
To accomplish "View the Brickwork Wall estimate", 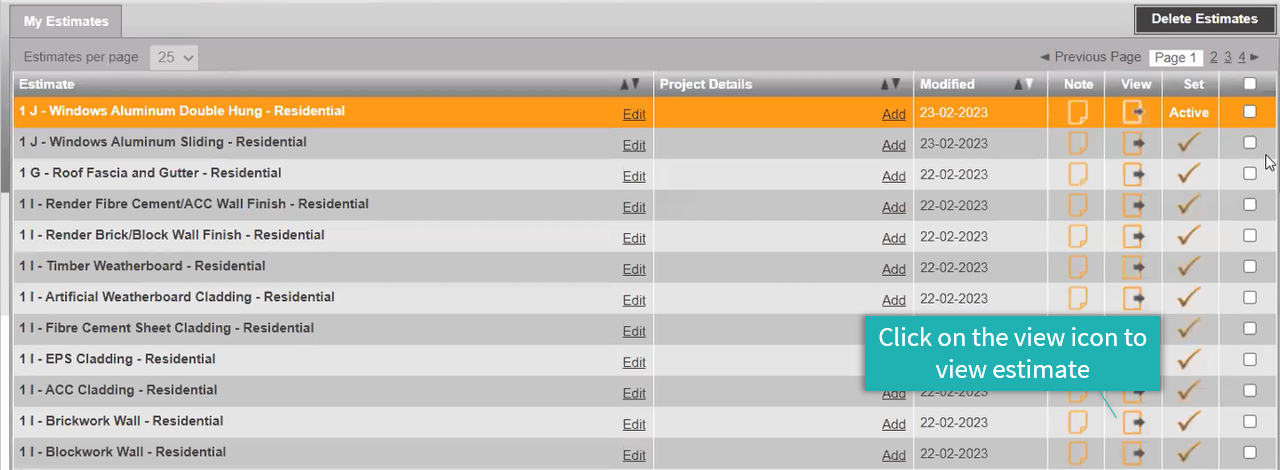I will [x=1134, y=422].
